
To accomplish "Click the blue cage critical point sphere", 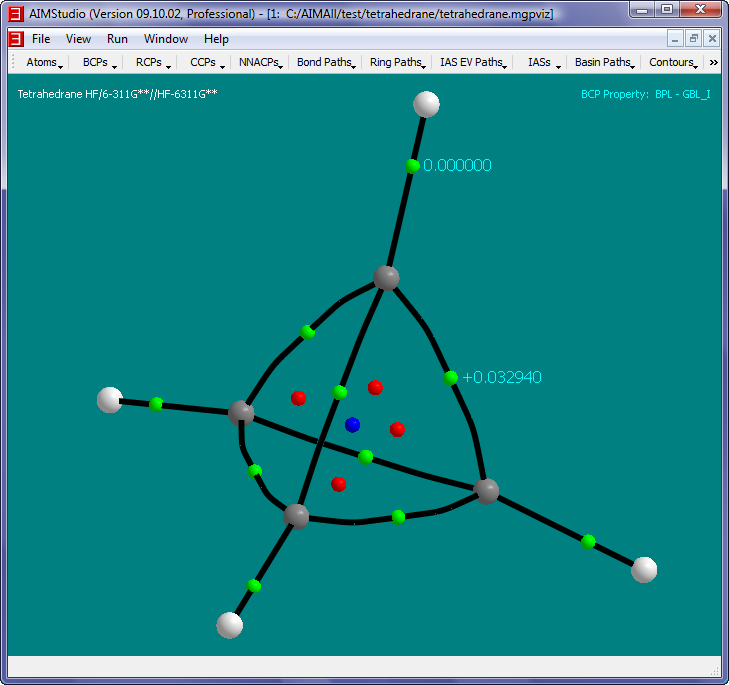I will pos(352,425).
